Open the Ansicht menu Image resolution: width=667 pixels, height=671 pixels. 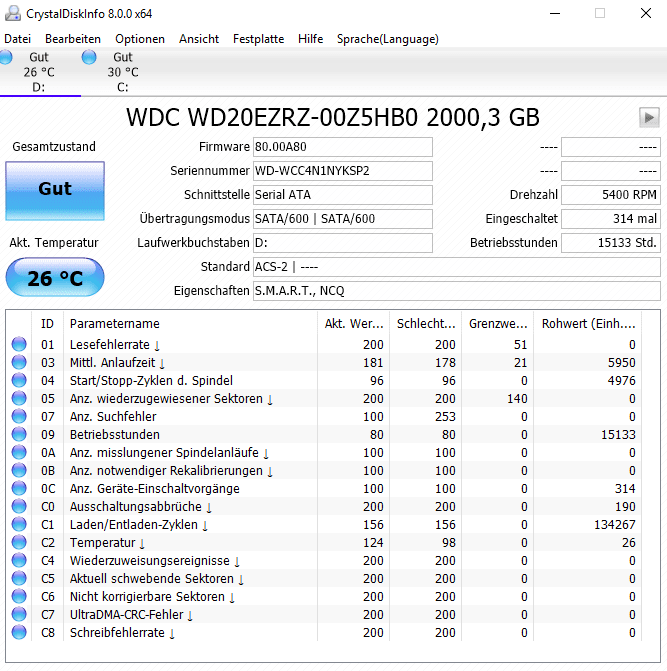[x=199, y=39]
